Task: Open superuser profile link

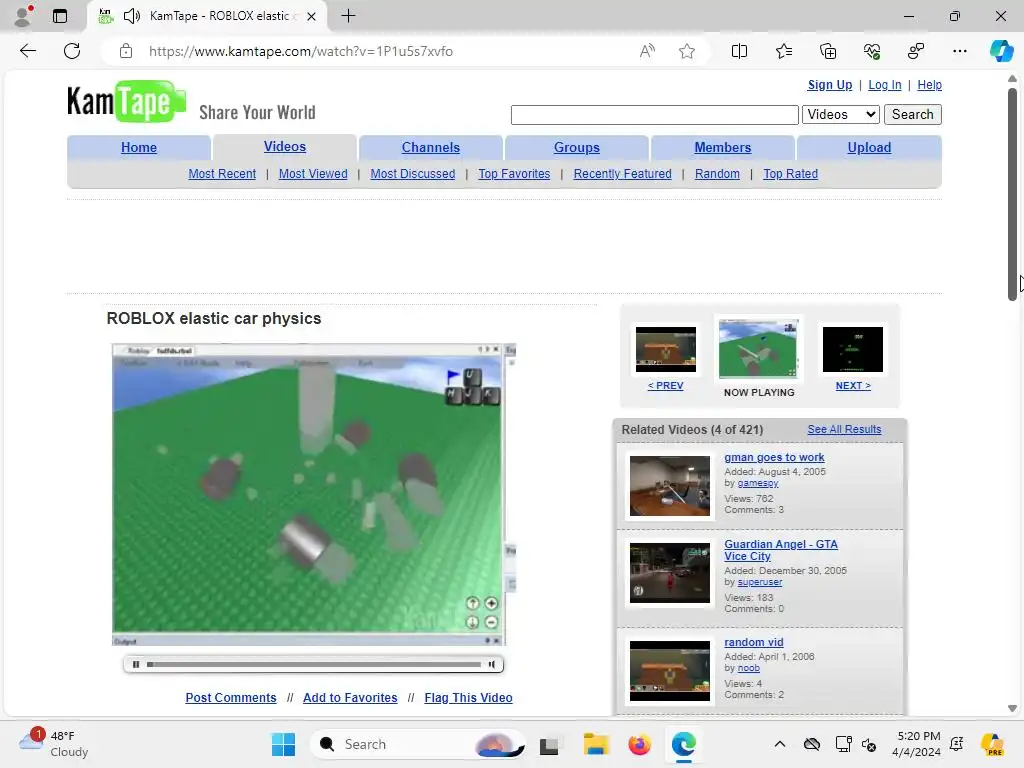Action: pos(760,582)
